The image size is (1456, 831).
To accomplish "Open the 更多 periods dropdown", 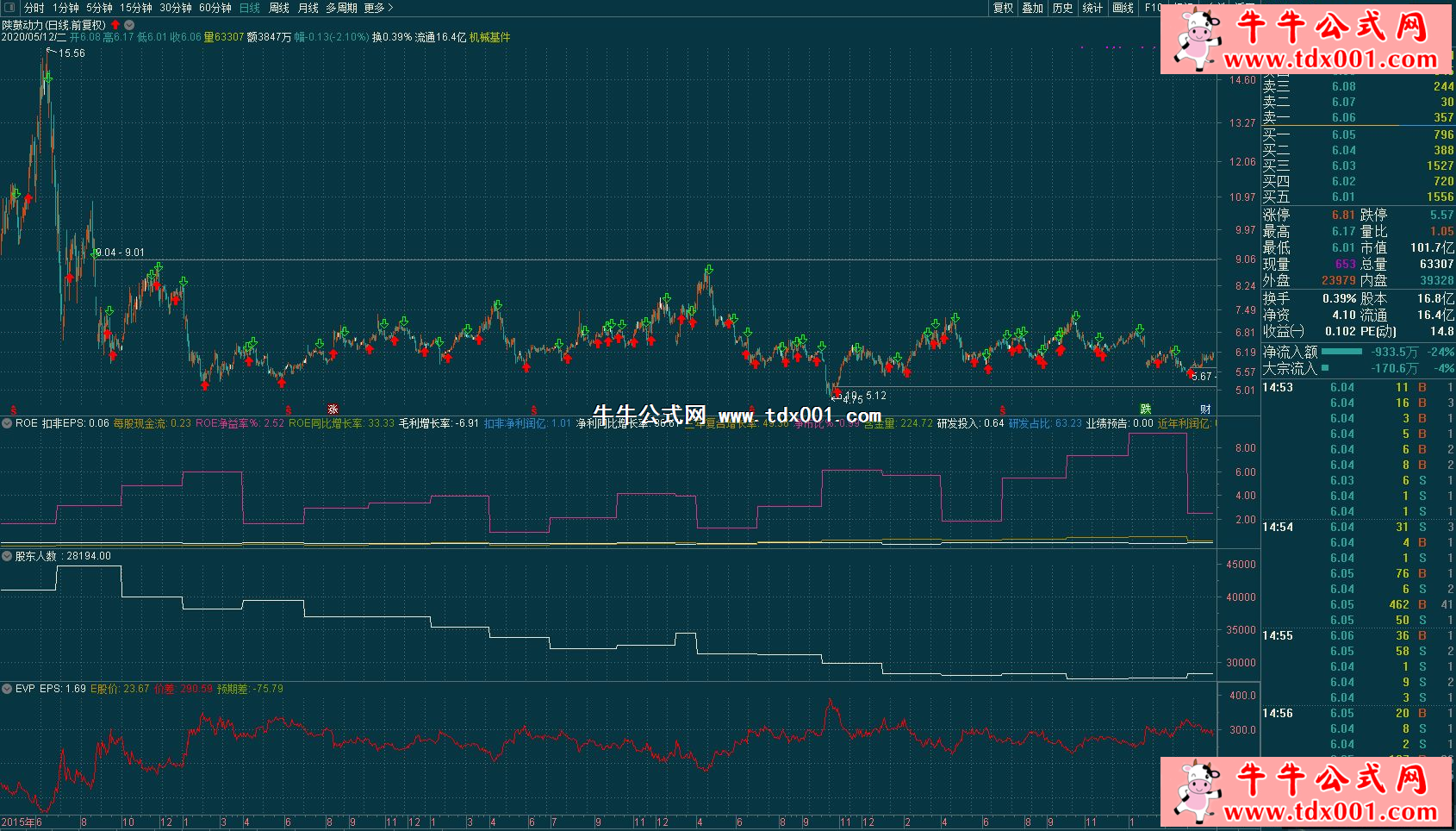I will click(378, 8).
